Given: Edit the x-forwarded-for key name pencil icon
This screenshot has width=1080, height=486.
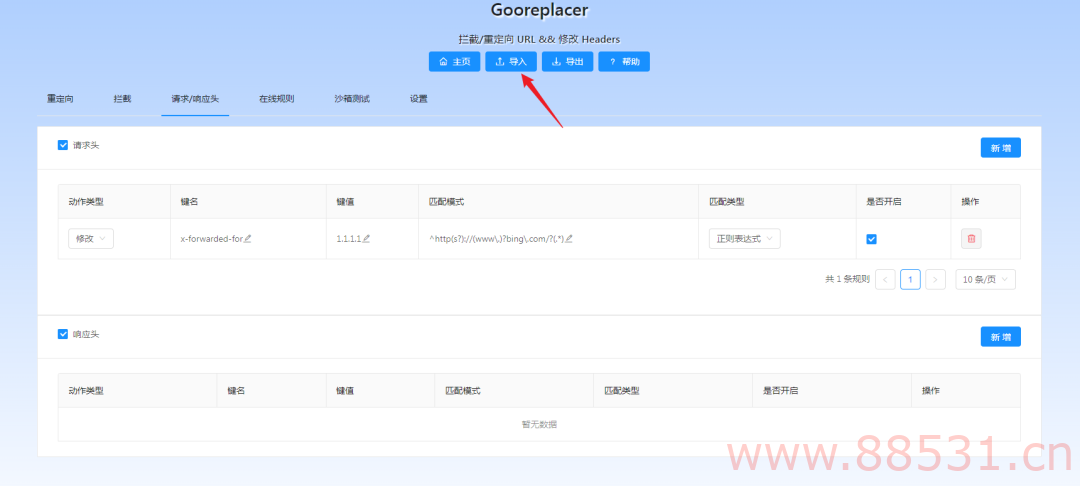Looking at the screenshot, I should click(x=248, y=239).
